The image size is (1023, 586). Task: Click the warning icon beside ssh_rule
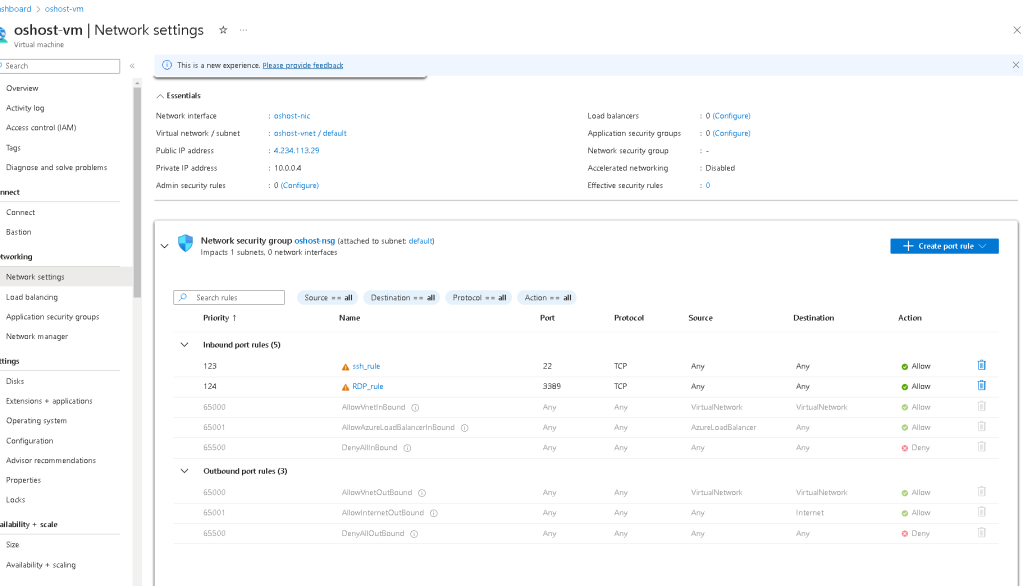click(x=345, y=367)
